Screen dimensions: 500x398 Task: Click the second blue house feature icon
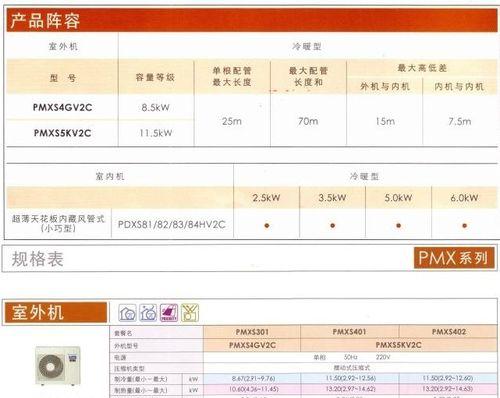[148, 313]
